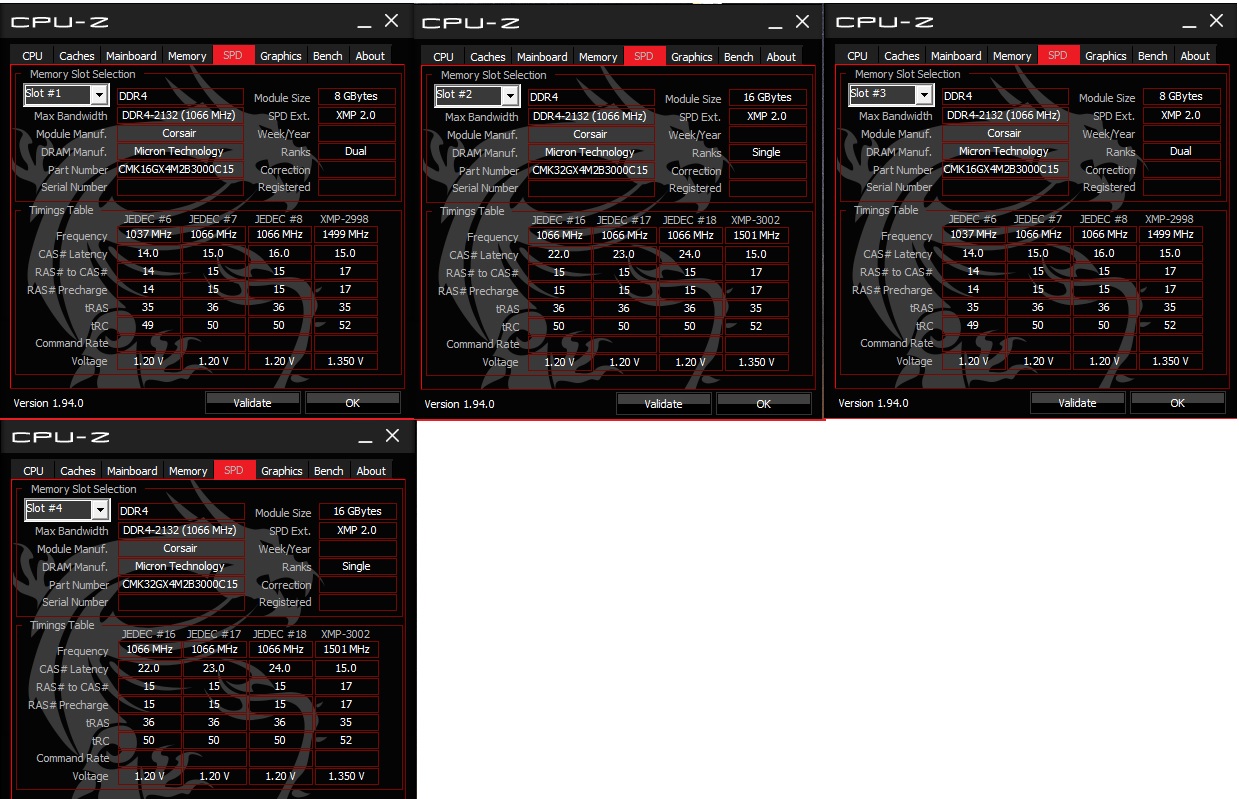This screenshot has width=1239, height=799.
Task: Select Memory tab in Slot #4 window
Action: click(188, 471)
